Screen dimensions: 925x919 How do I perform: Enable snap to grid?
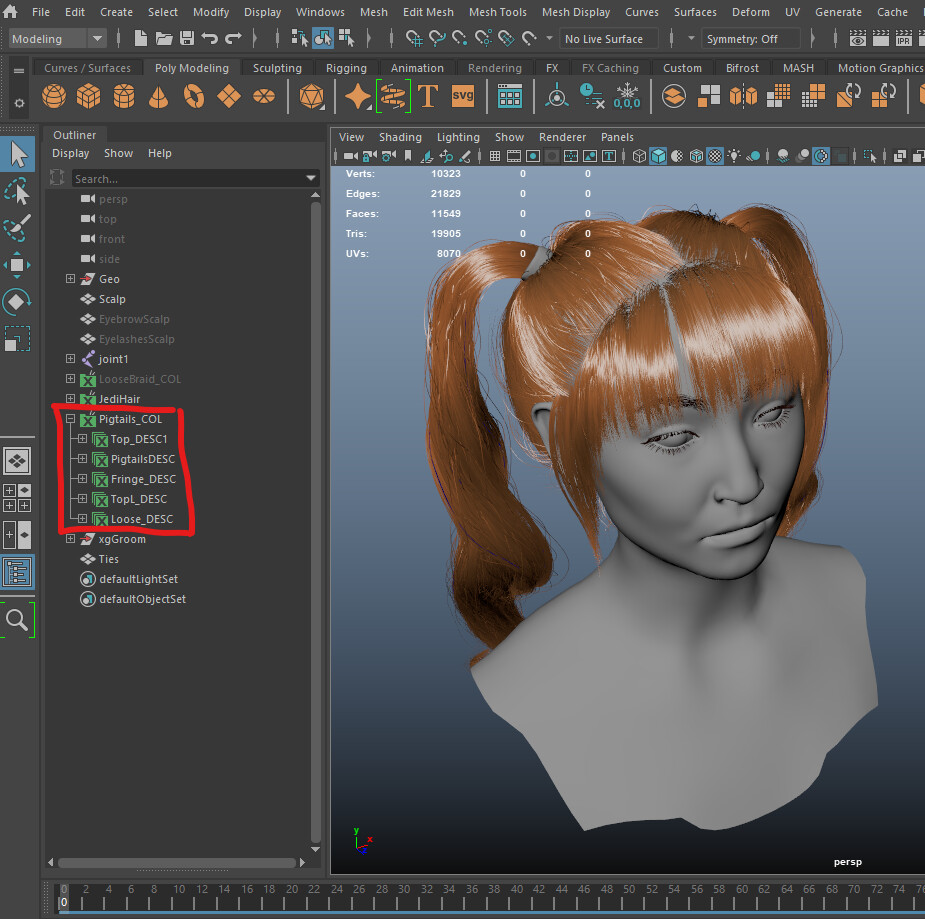pos(413,39)
